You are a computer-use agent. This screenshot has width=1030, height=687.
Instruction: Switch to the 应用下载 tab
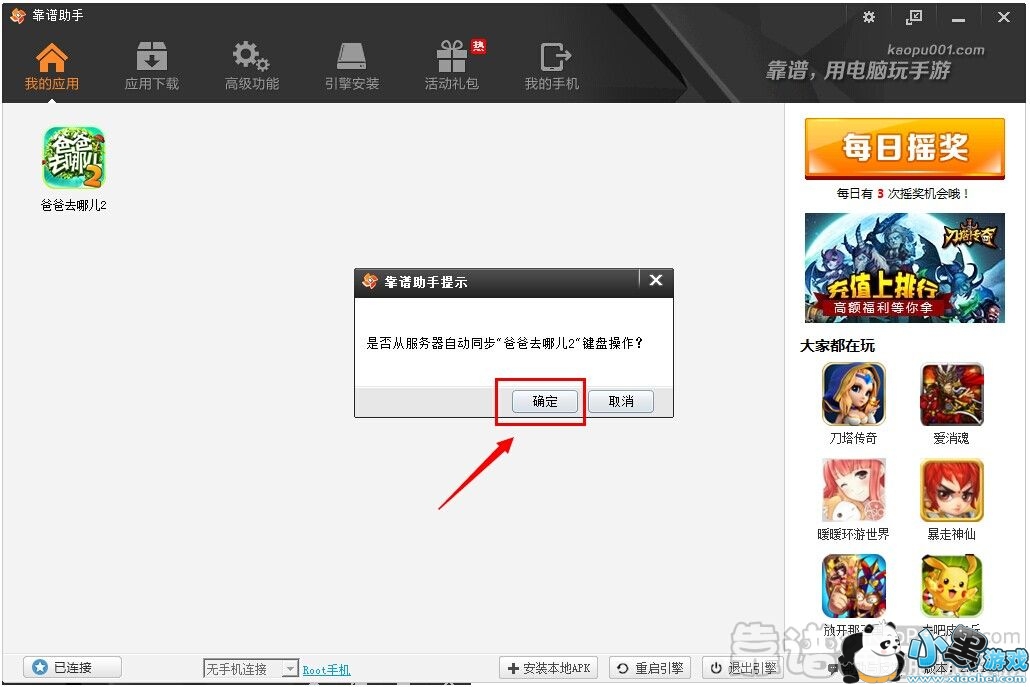(152, 66)
